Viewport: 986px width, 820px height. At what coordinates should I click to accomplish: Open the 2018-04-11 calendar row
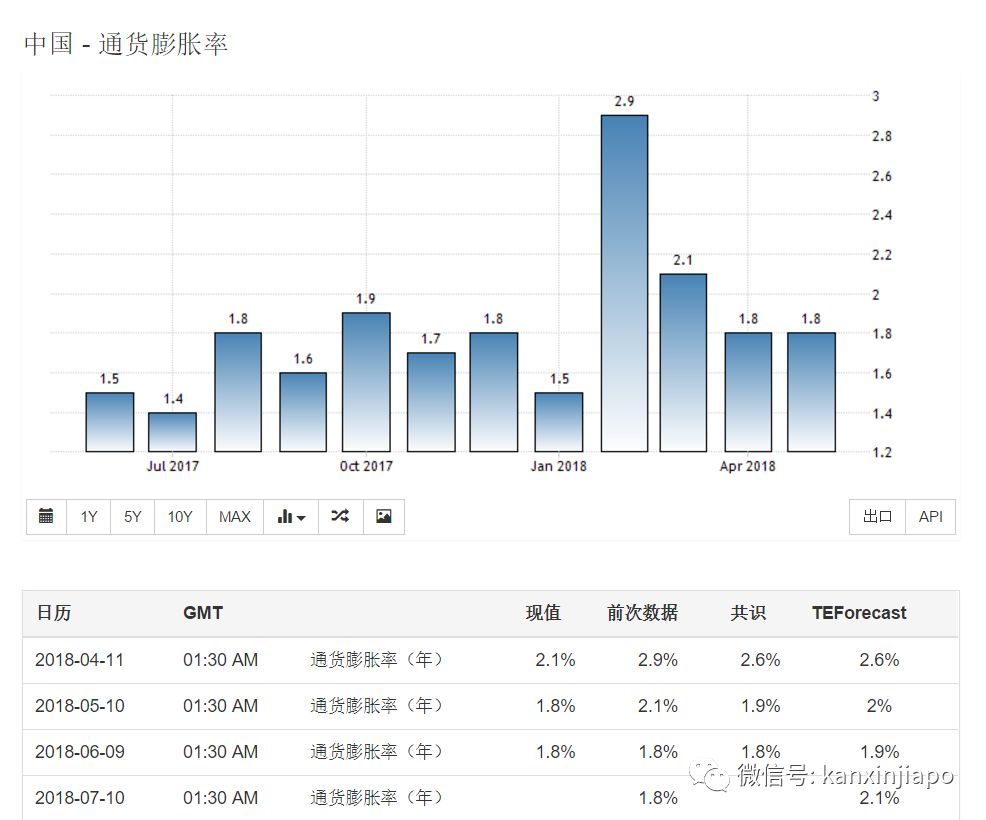80,660
